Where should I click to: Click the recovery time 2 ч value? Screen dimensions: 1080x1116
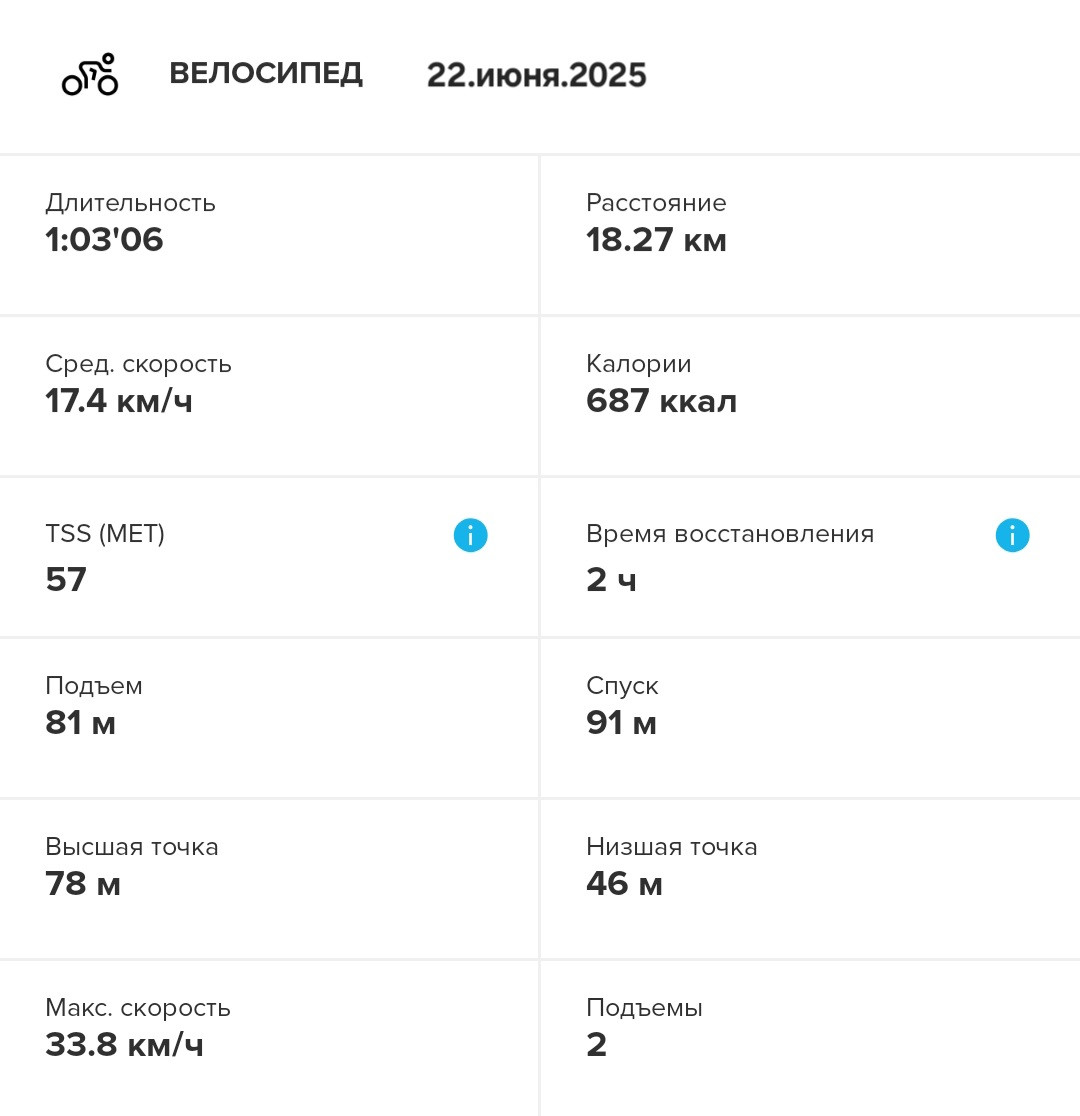point(612,579)
